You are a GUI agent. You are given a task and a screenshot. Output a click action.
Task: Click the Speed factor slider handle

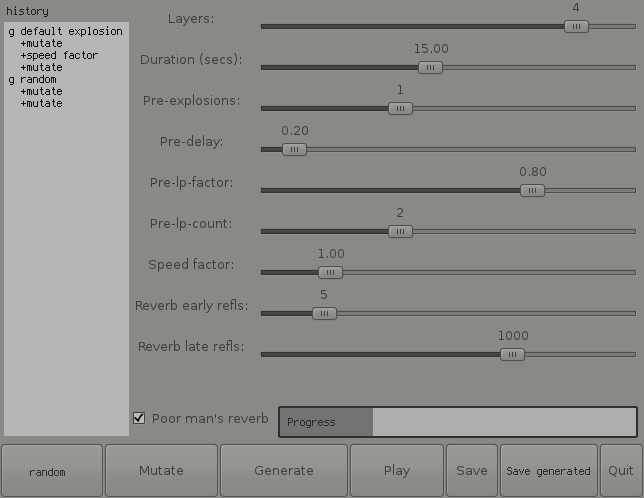tap(330, 272)
